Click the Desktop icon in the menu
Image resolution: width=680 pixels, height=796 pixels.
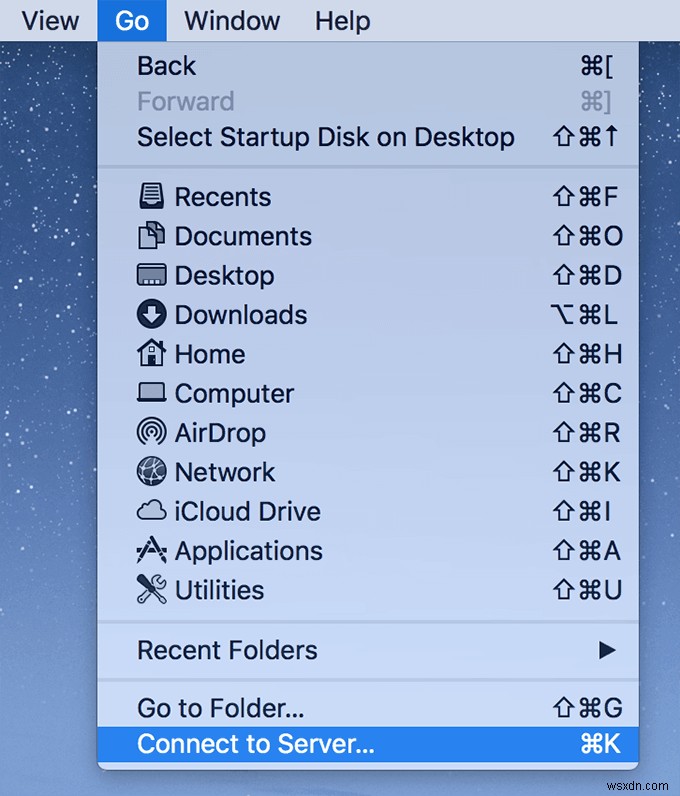coord(151,275)
